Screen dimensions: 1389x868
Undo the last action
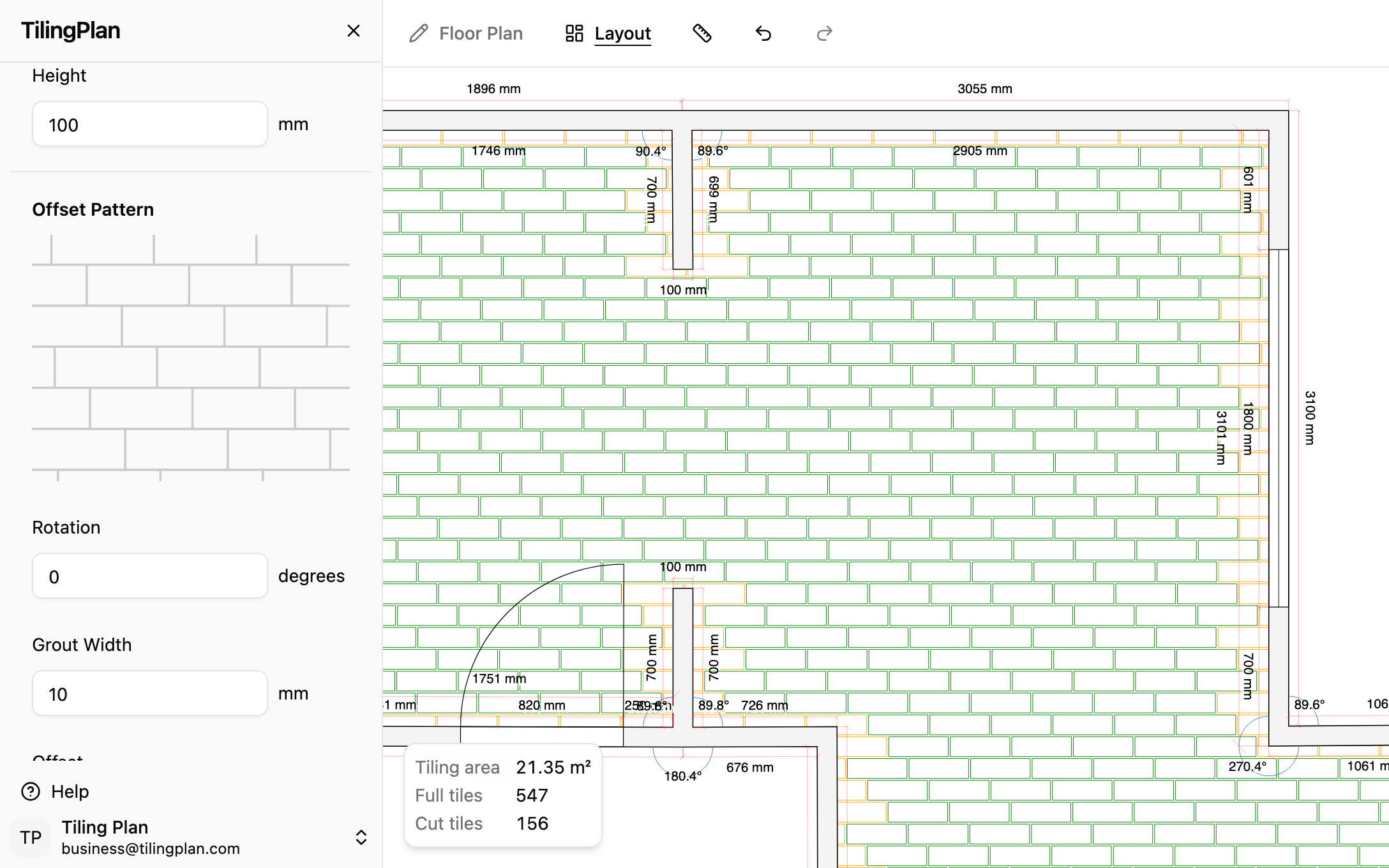763,33
